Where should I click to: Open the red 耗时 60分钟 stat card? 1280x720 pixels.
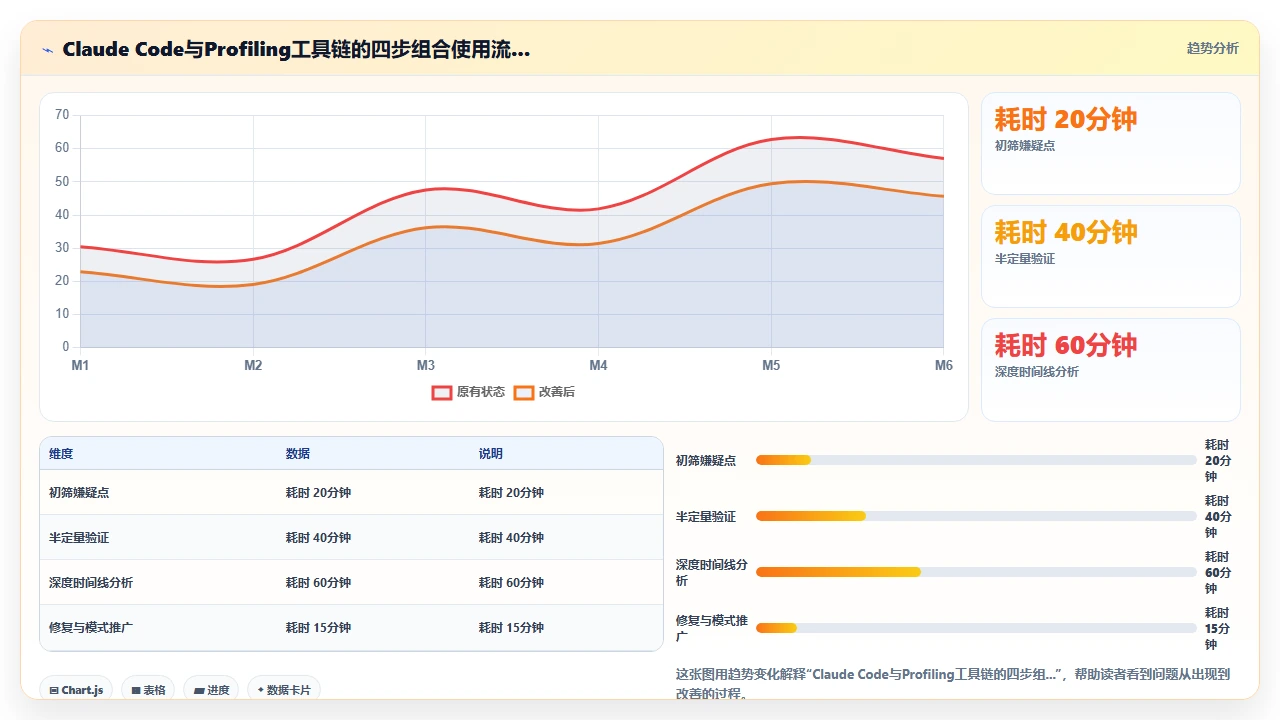pos(1111,369)
